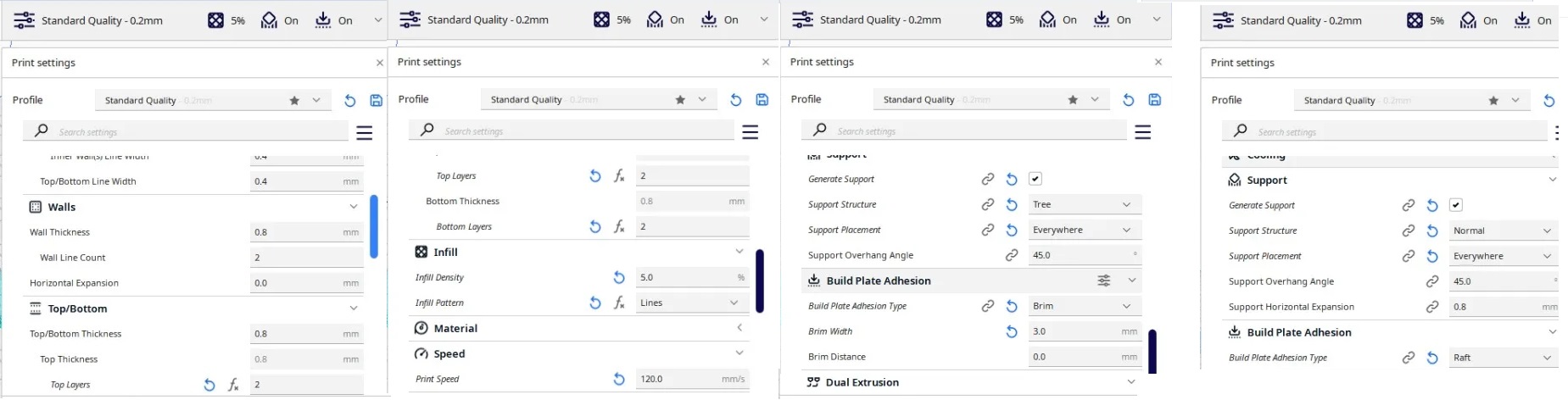The height and width of the screenshot is (400, 1568).
Task: Open Profile dropdown in Infill panel
Action: [598, 99]
